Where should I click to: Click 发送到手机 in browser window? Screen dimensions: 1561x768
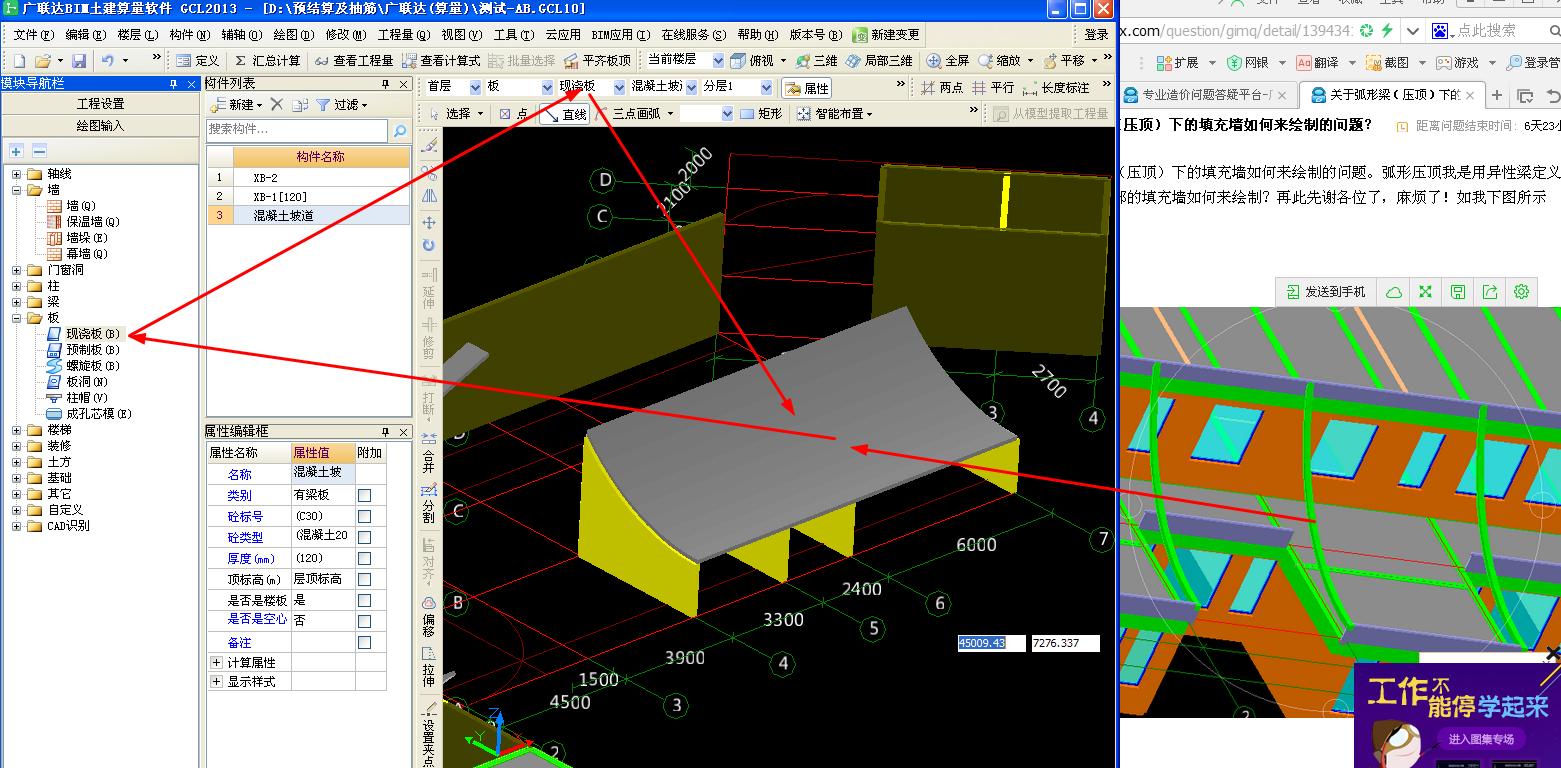(1326, 292)
